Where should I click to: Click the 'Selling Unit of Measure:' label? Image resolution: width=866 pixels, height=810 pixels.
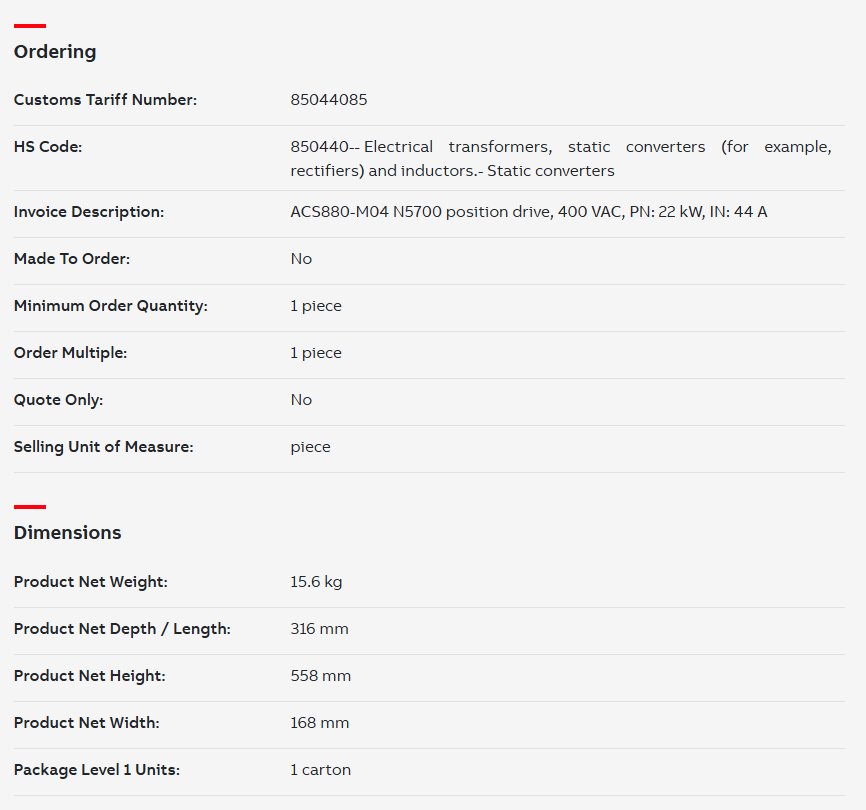103,446
